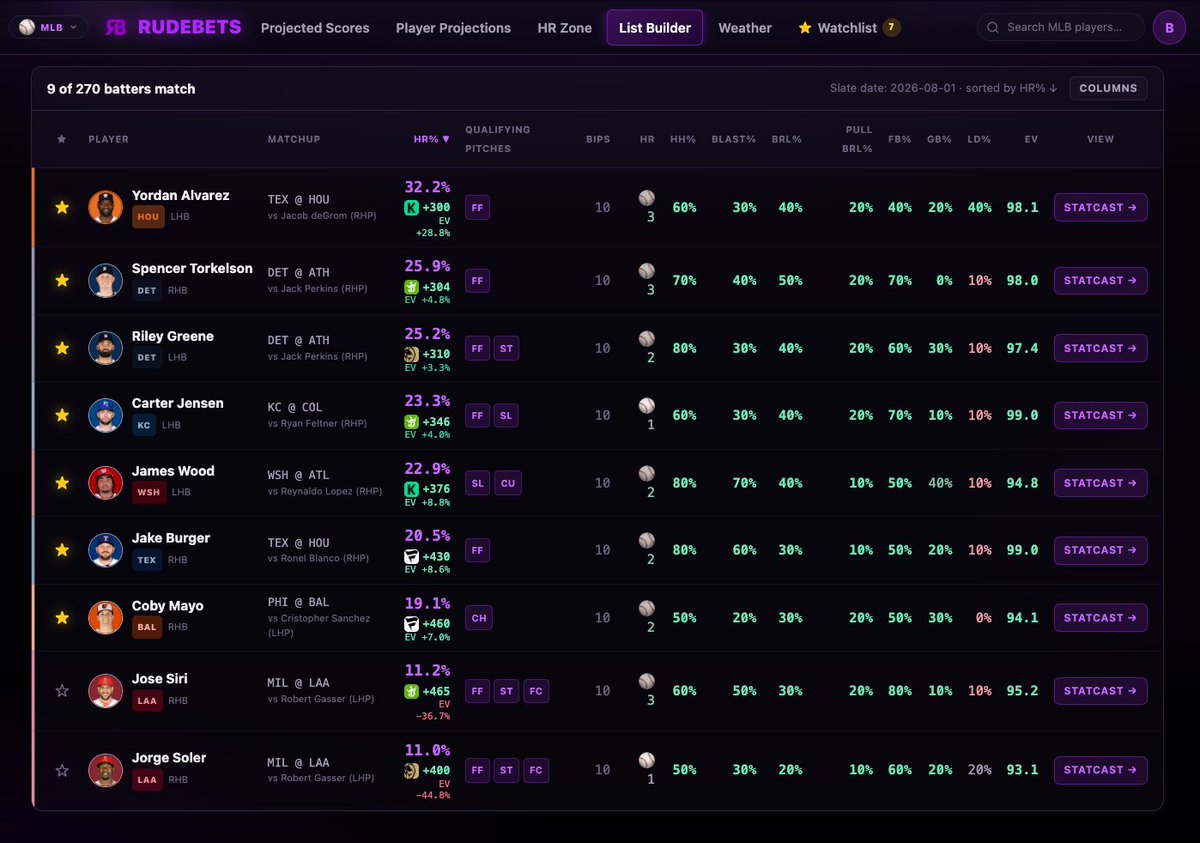Click the Search MLB players field
Screen dimensions: 1200x843
coord(1061,27)
